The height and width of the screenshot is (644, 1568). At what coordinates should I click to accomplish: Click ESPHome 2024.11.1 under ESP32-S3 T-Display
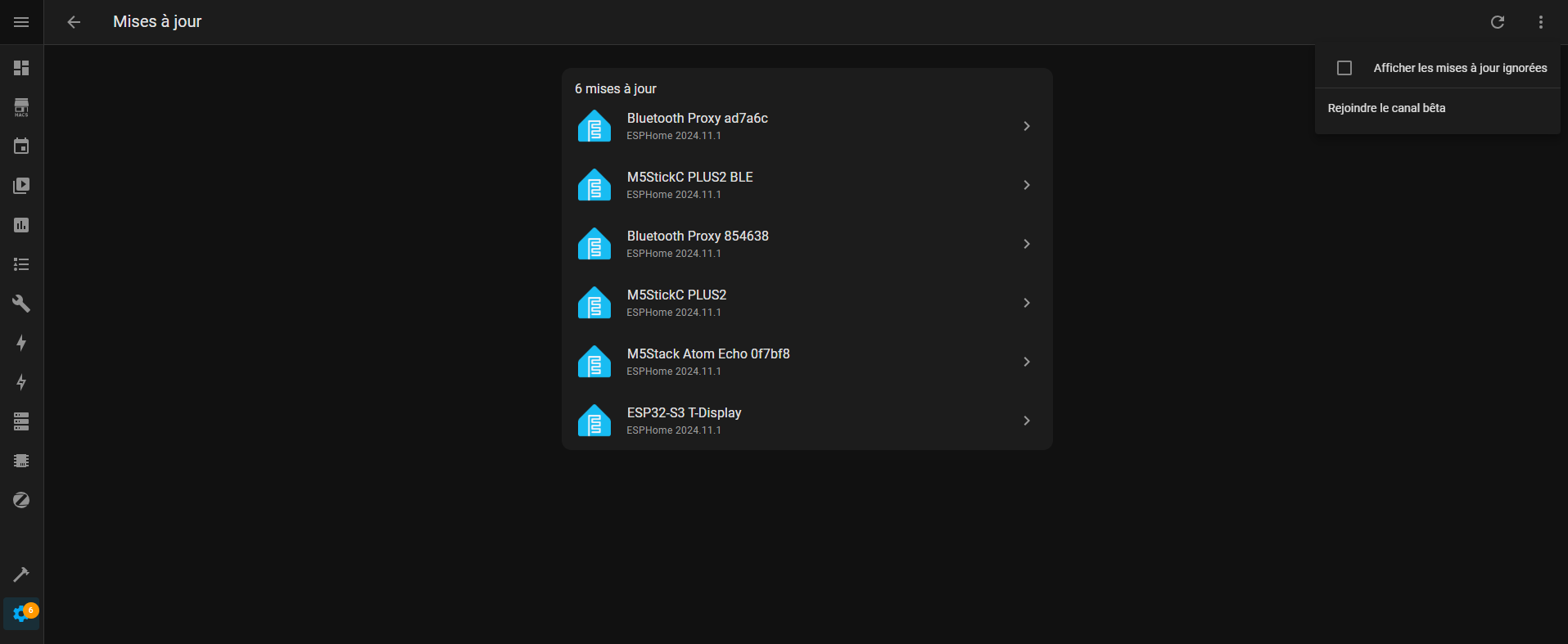point(674,430)
